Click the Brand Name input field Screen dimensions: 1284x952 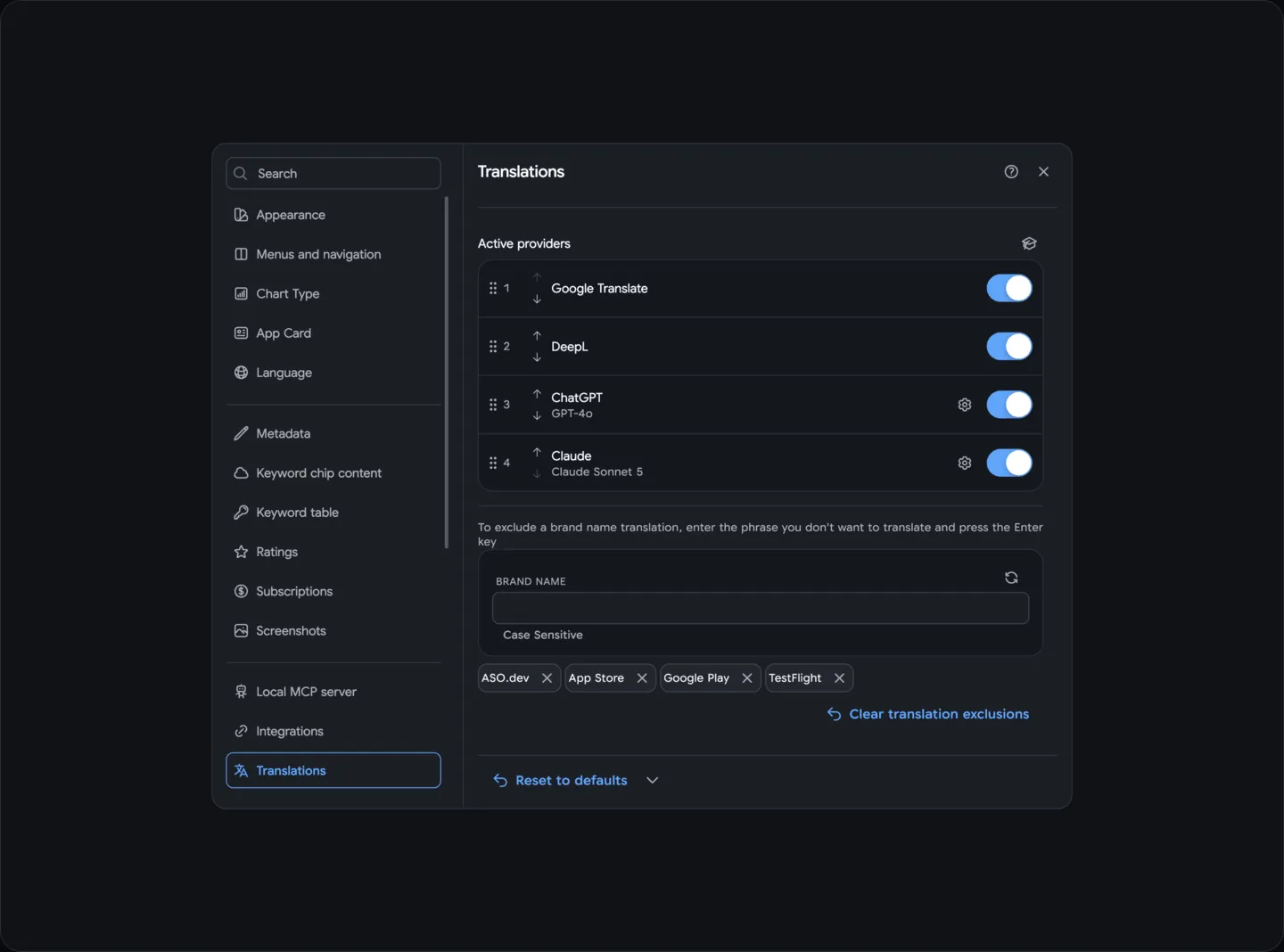point(761,608)
